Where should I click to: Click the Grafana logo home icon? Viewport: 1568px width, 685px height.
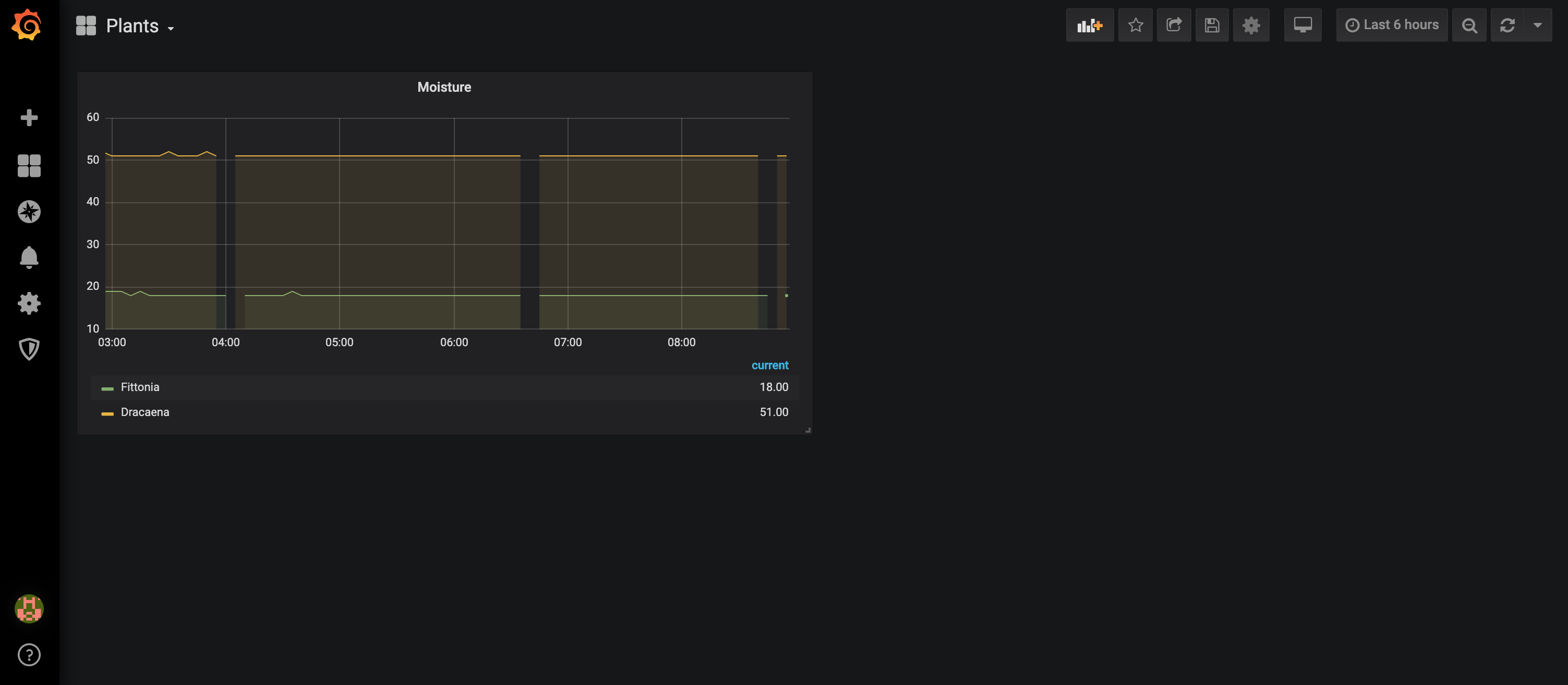[28, 25]
